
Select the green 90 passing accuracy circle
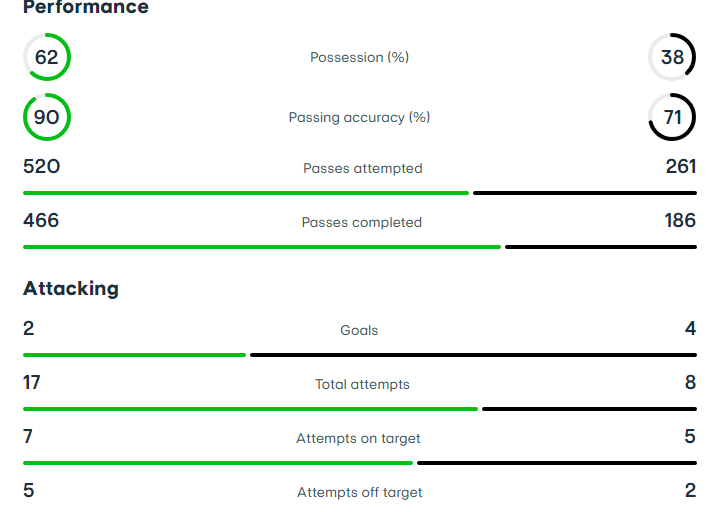[x=47, y=117]
